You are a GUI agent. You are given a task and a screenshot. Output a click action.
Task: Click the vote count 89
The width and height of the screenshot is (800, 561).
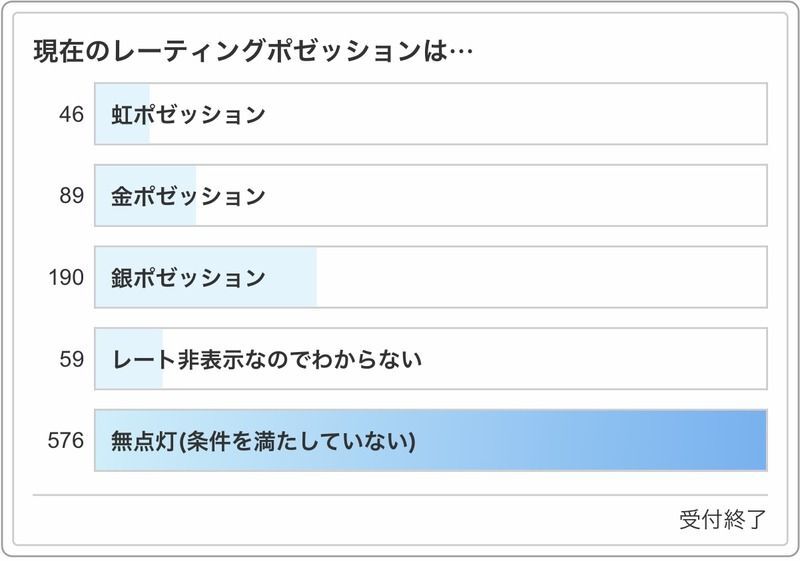71,196
